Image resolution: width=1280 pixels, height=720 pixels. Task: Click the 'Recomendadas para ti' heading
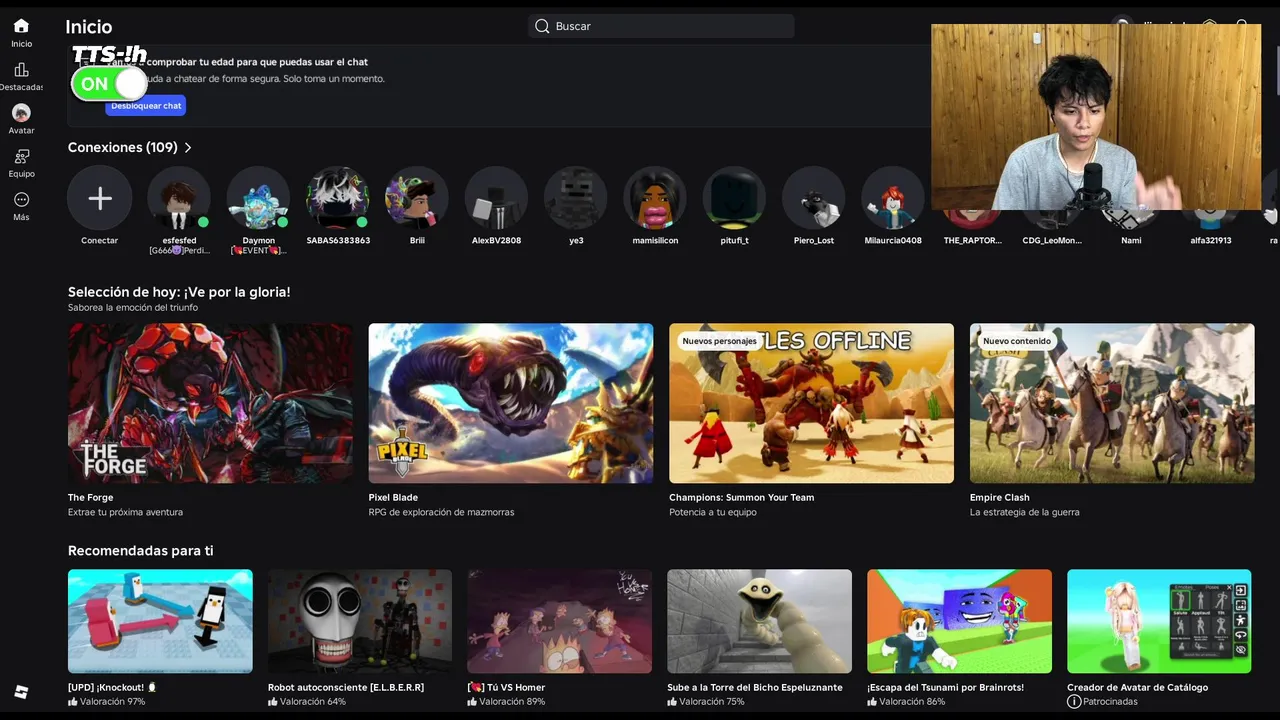tap(140, 551)
